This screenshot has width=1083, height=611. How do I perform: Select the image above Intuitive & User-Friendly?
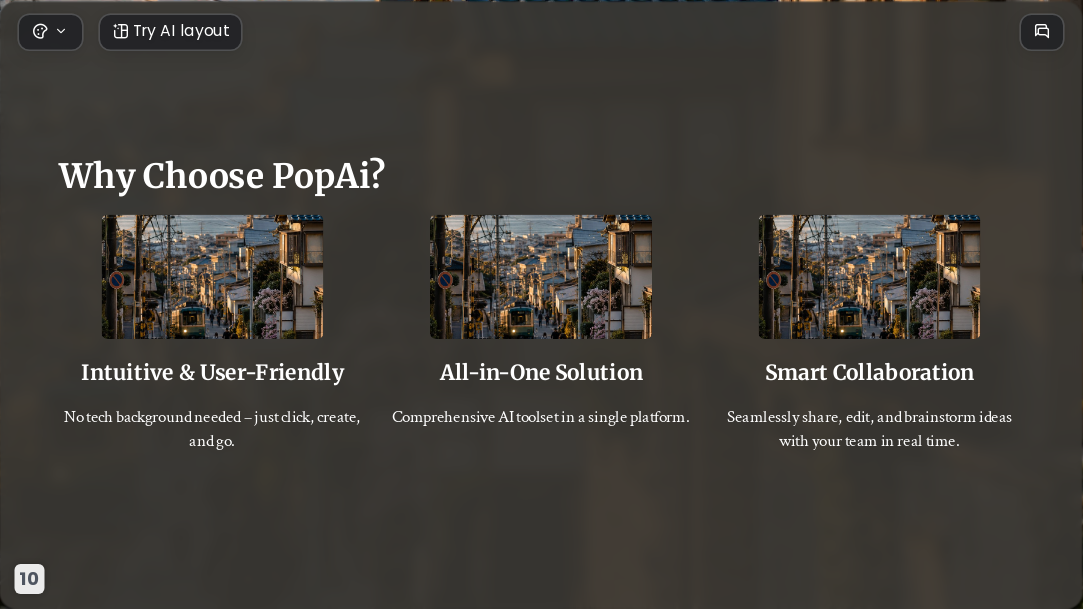click(x=213, y=277)
